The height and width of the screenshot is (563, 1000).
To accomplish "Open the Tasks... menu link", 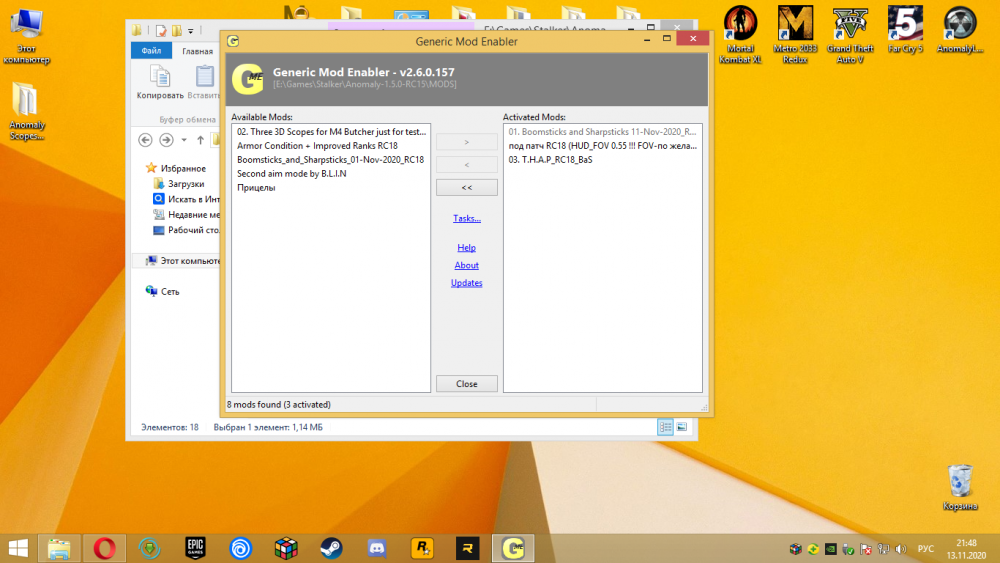I will coord(466,218).
